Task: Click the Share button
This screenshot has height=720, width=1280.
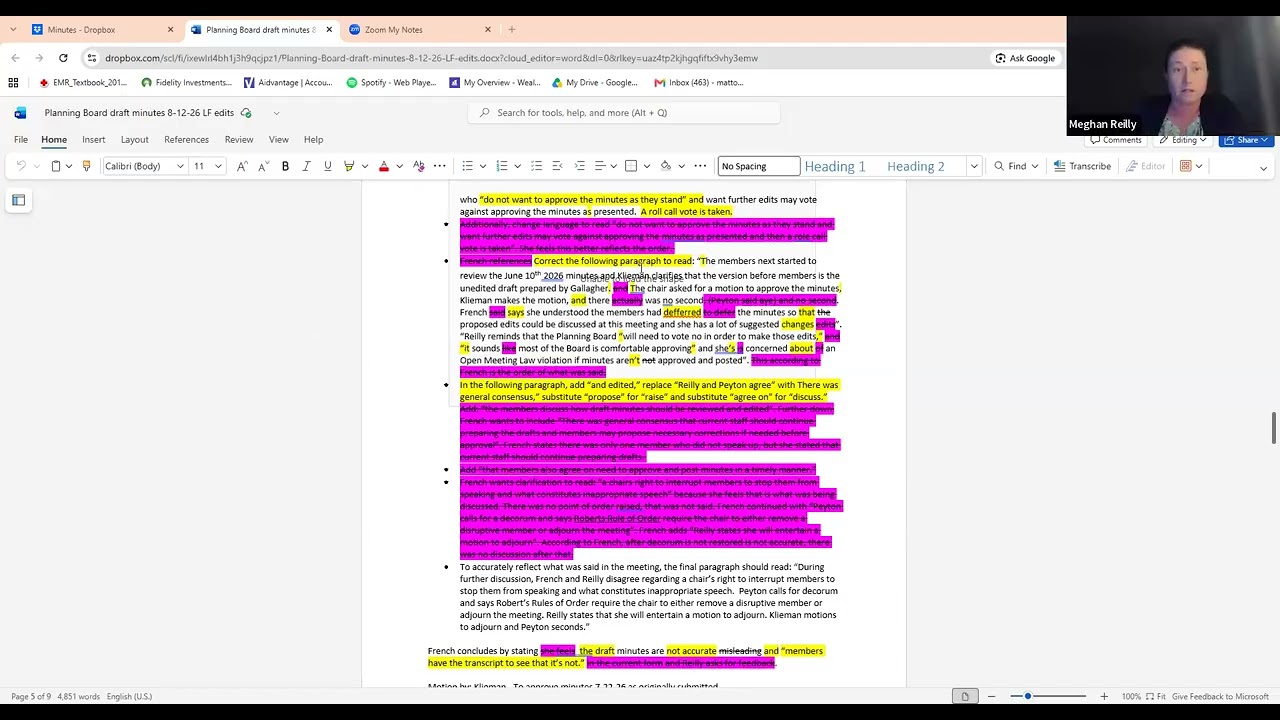Action: pos(1247,140)
